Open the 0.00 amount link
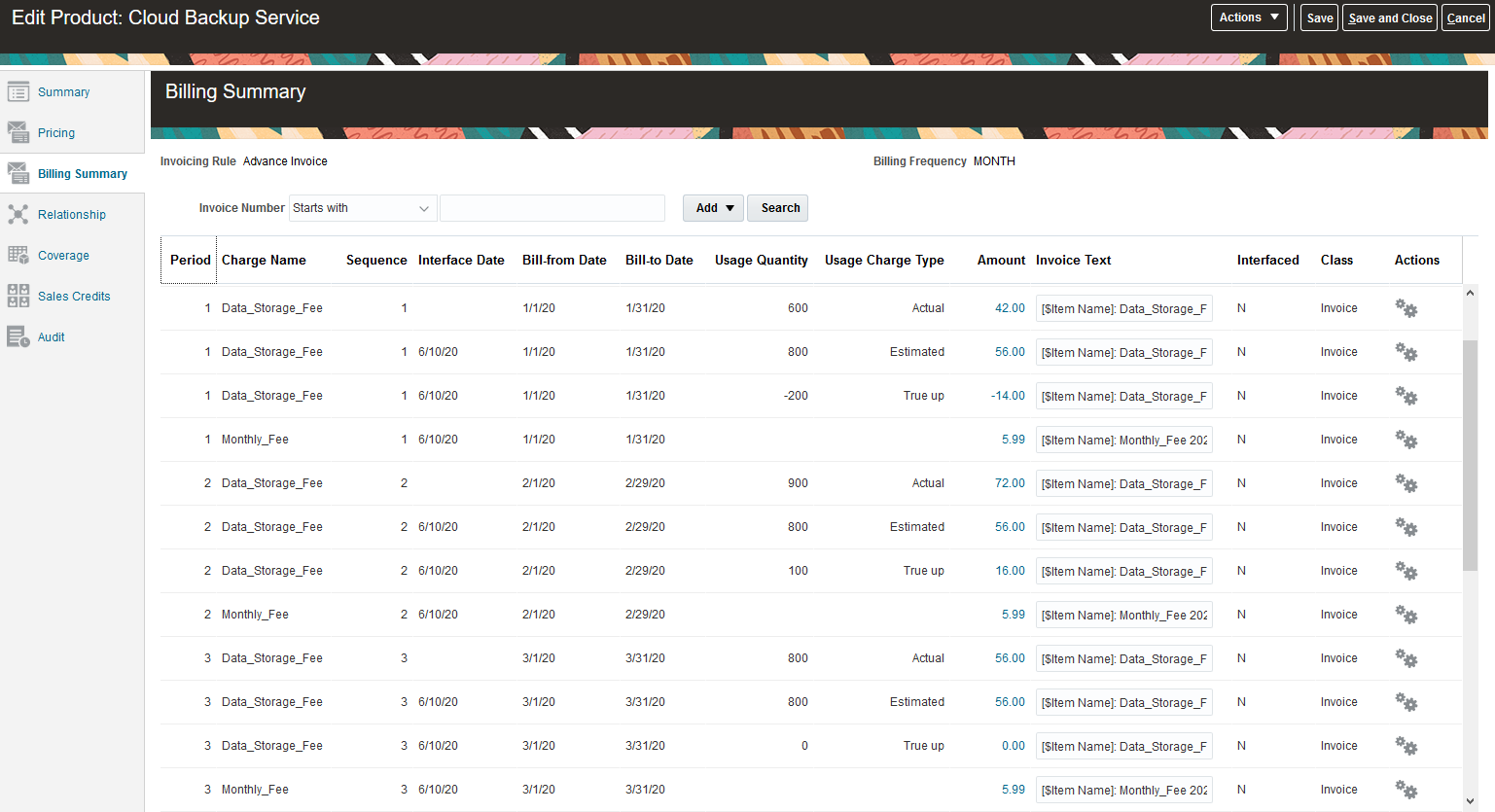 point(1014,746)
